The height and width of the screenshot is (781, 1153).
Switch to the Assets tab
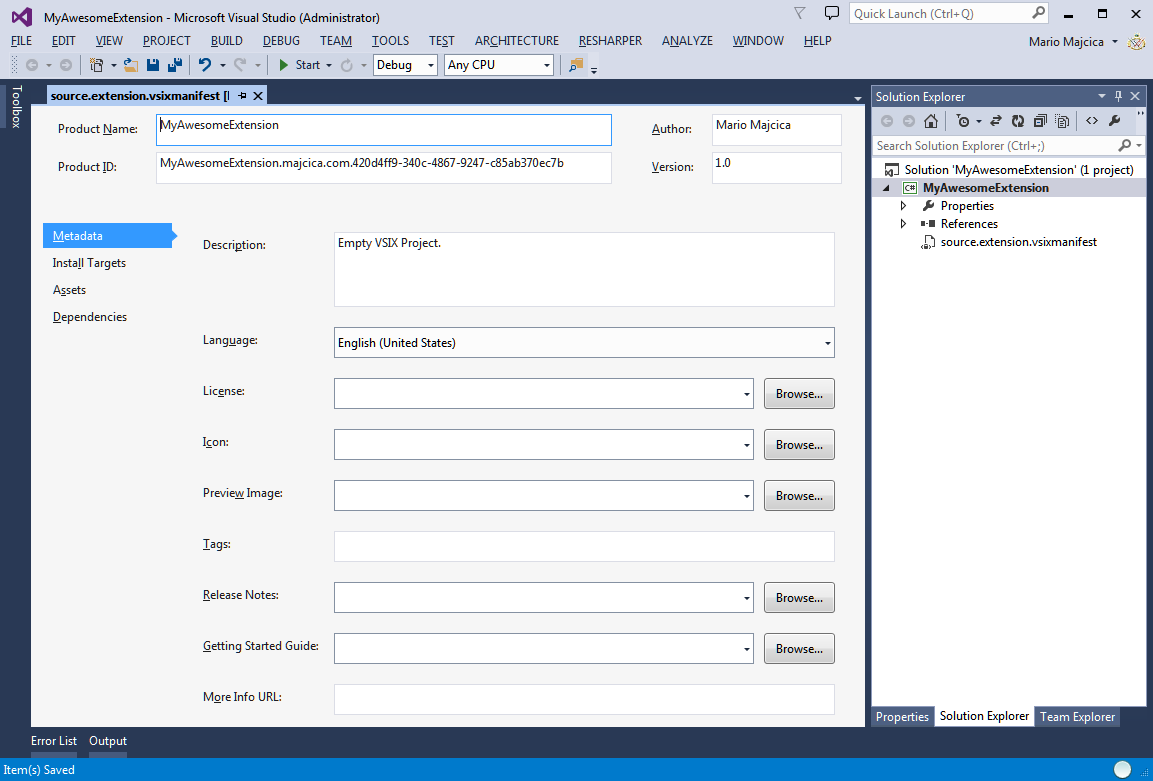pos(69,290)
